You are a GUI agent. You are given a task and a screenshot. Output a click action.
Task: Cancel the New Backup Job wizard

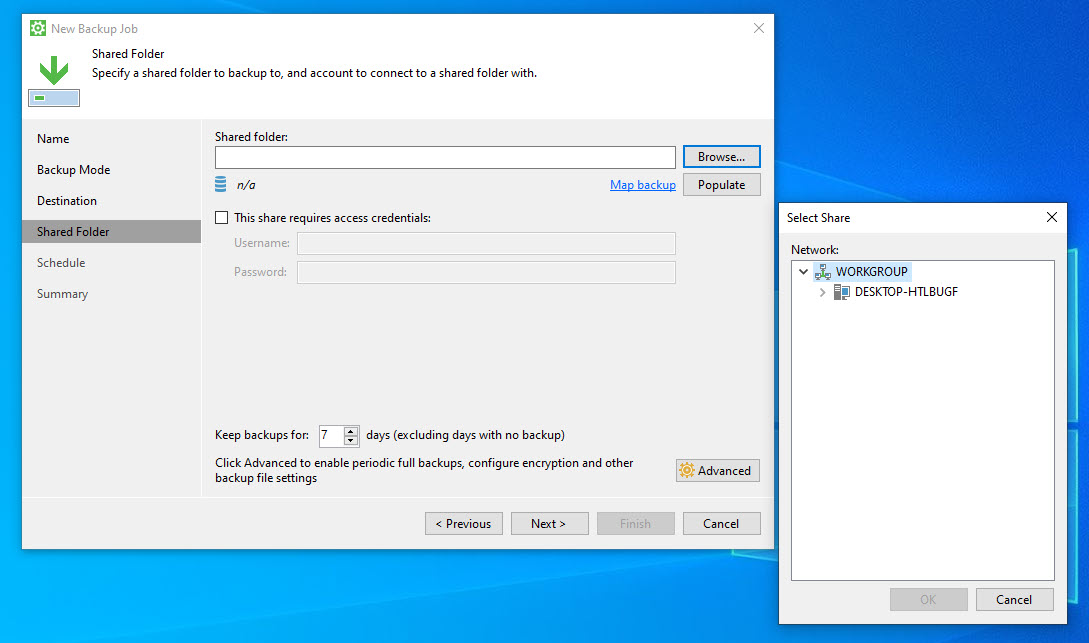tap(721, 524)
